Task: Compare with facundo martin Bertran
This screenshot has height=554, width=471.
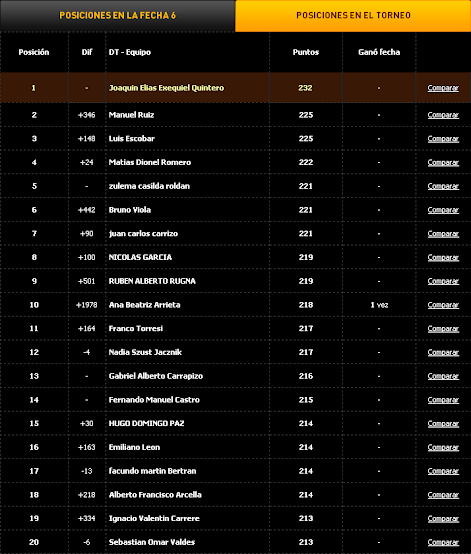Action: [x=443, y=471]
